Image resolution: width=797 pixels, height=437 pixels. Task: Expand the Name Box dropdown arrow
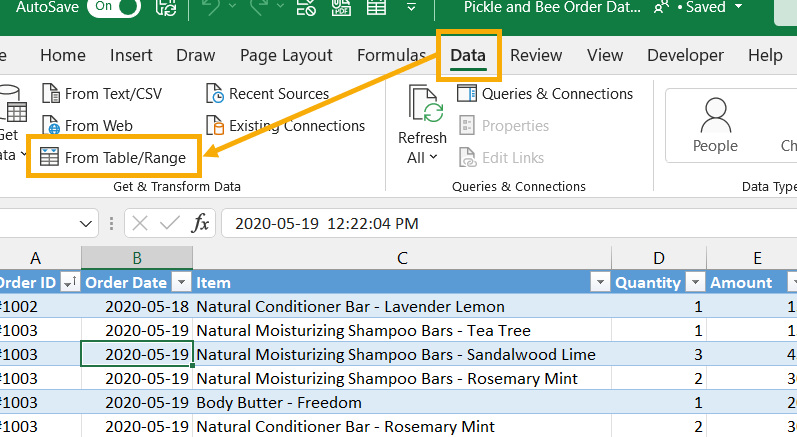86,224
